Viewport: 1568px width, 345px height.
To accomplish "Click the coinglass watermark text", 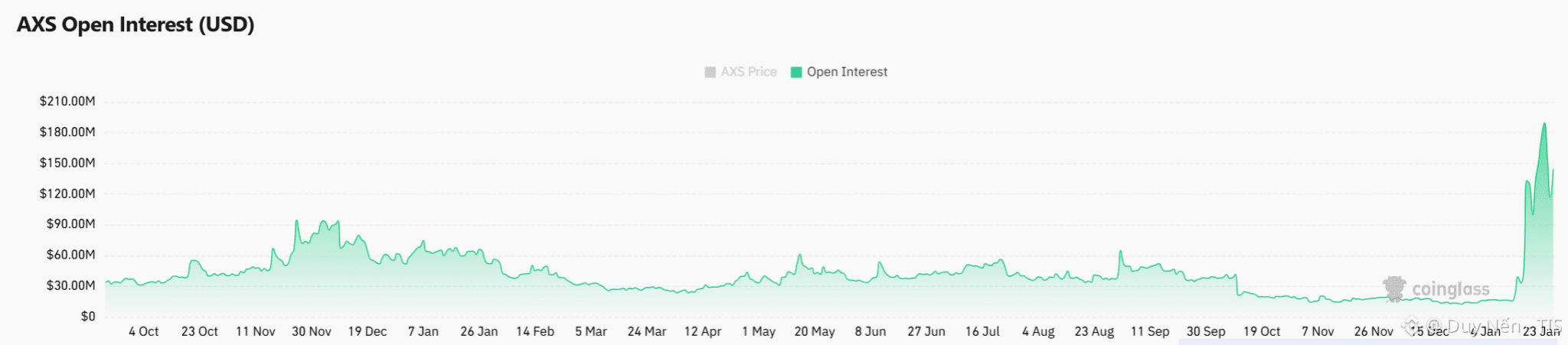I will tap(1451, 289).
